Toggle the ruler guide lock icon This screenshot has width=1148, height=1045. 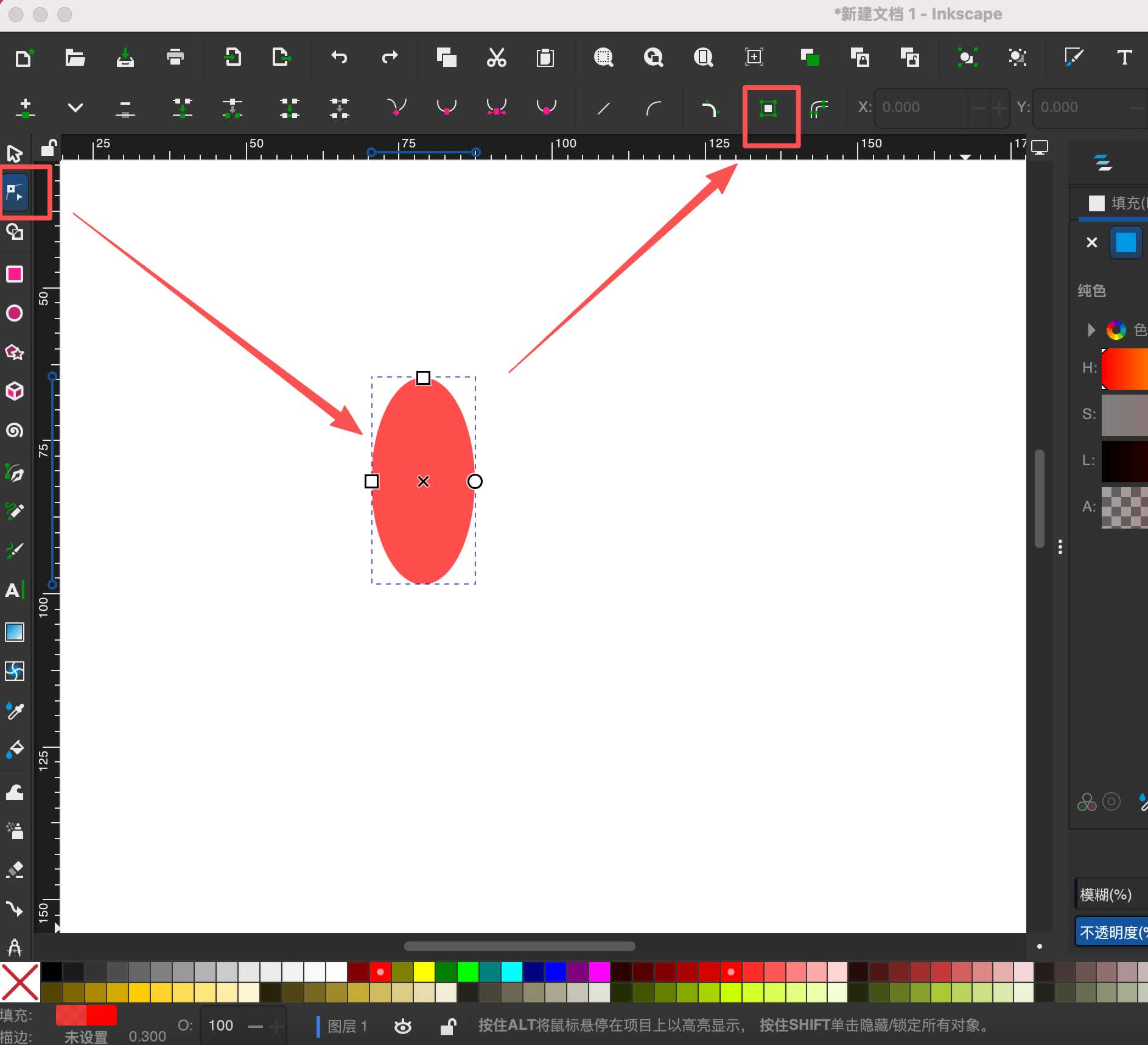(x=48, y=147)
